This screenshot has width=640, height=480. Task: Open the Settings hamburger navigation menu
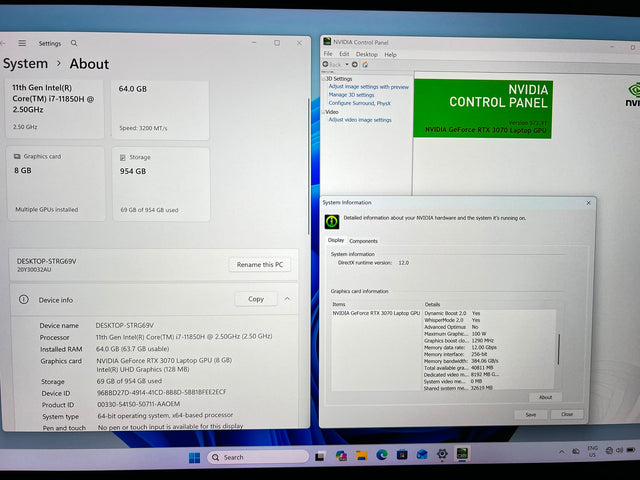point(22,43)
